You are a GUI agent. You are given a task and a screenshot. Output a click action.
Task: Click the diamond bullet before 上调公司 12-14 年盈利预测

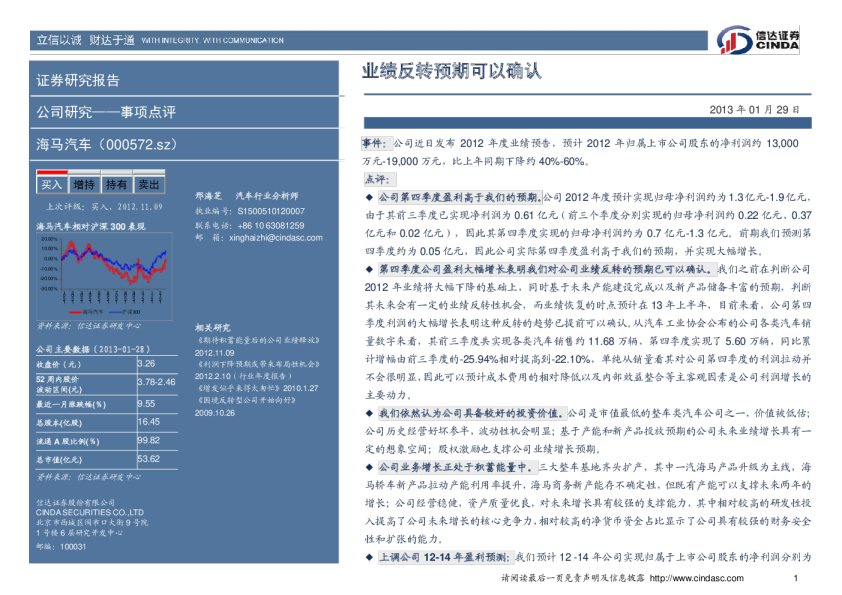pos(369,556)
